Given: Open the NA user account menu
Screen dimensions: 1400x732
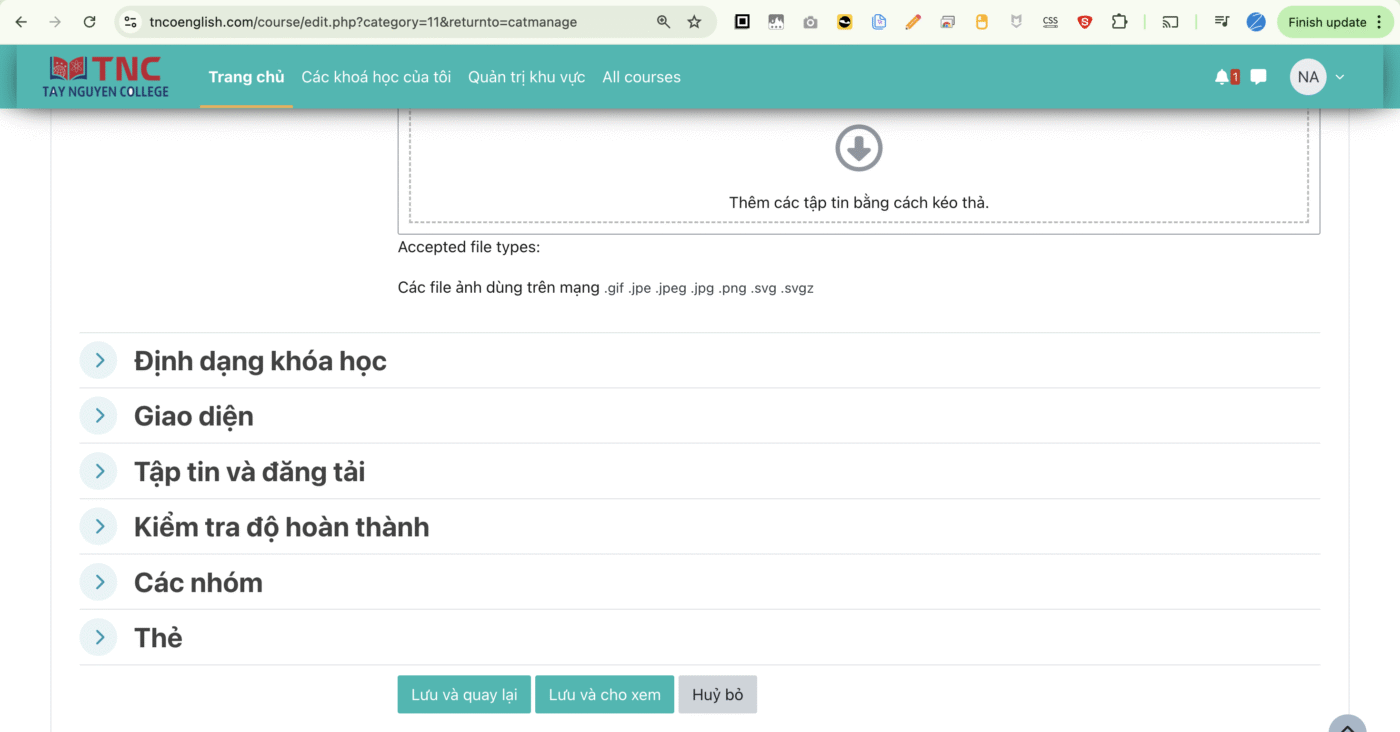Looking at the screenshot, I should click(1317, 77).
